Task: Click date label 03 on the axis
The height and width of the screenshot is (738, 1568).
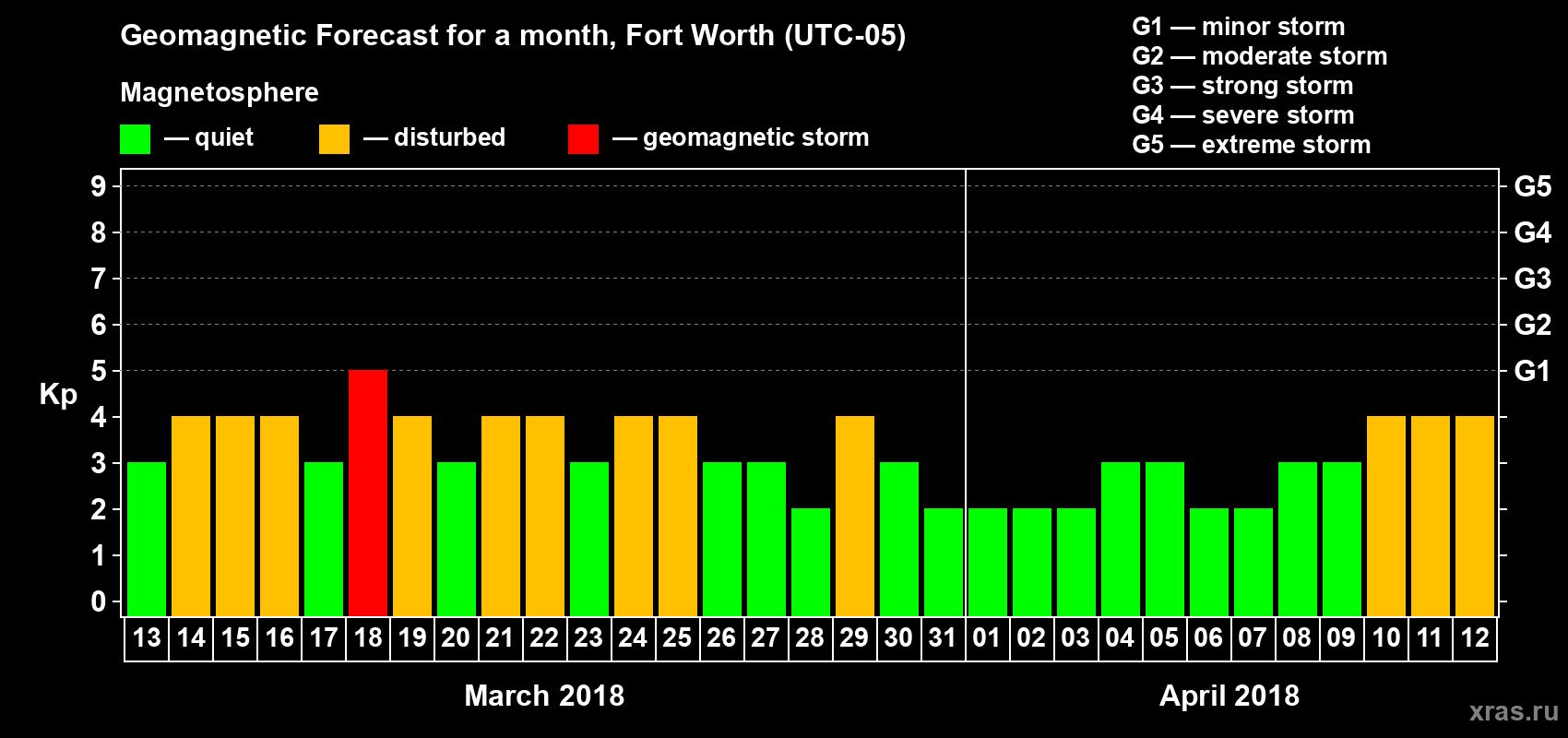Action: pos(1075,638)
